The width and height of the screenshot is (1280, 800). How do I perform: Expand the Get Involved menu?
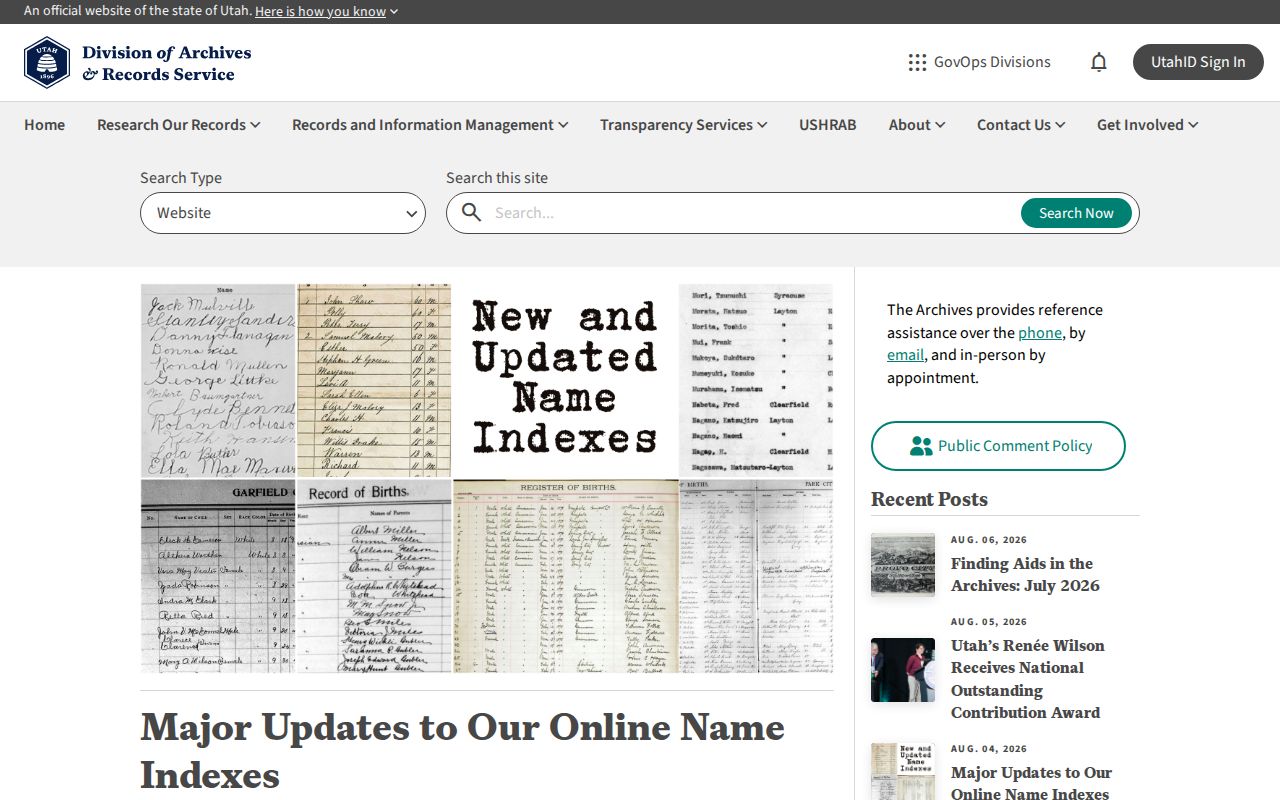tap(1148, 125)
